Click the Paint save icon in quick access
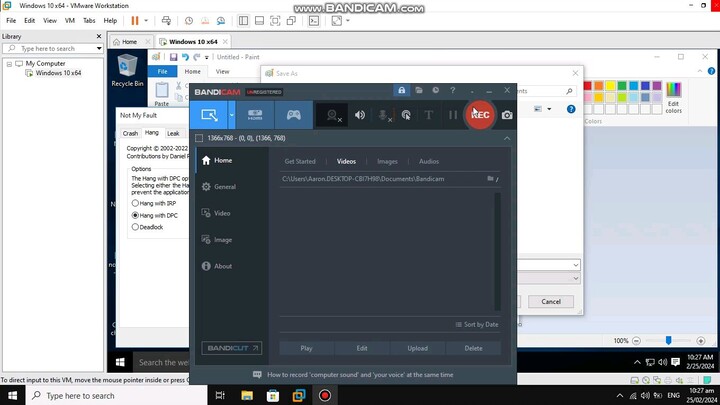 pos(173,57)
